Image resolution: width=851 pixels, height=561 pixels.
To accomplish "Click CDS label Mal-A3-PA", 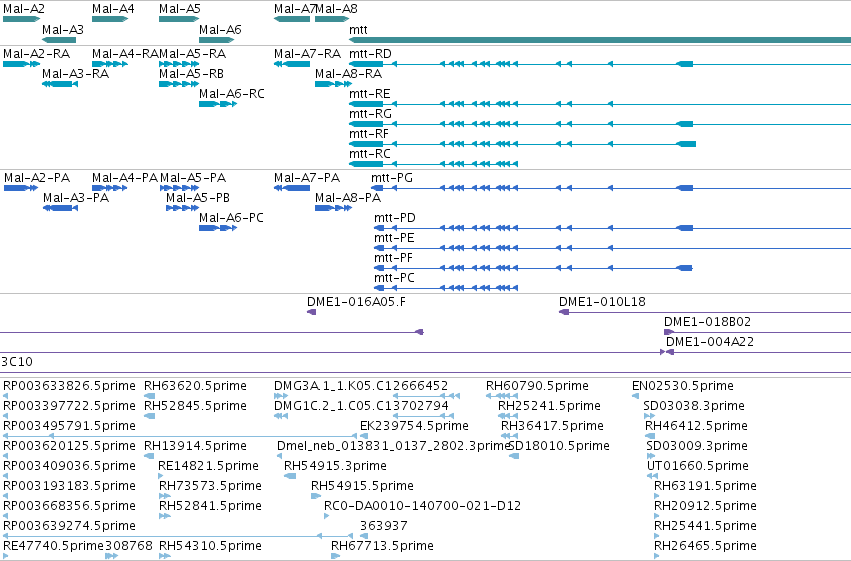I will tap(76, 198).
